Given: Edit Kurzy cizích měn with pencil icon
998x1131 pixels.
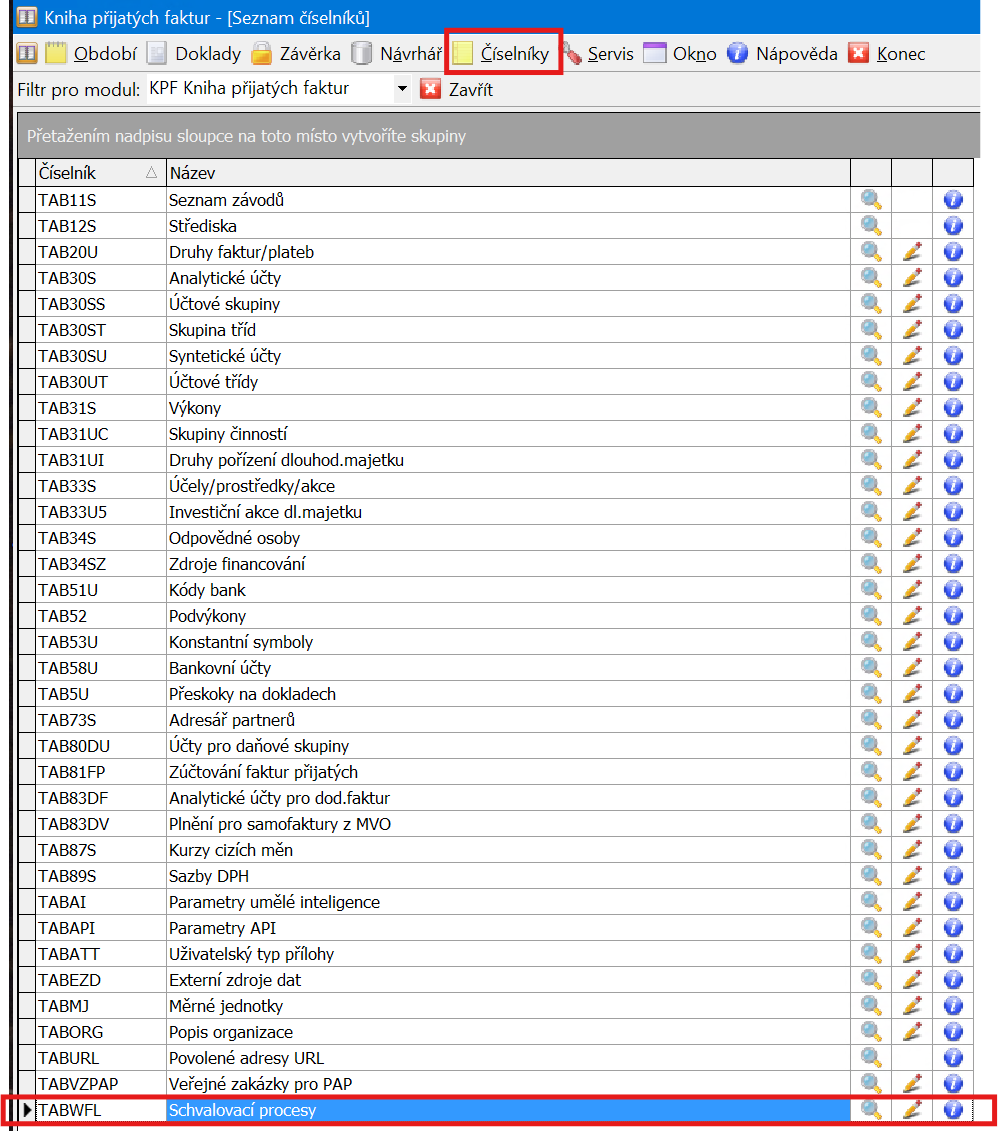Looking at the screenshot, I should [x=911, y=850].
